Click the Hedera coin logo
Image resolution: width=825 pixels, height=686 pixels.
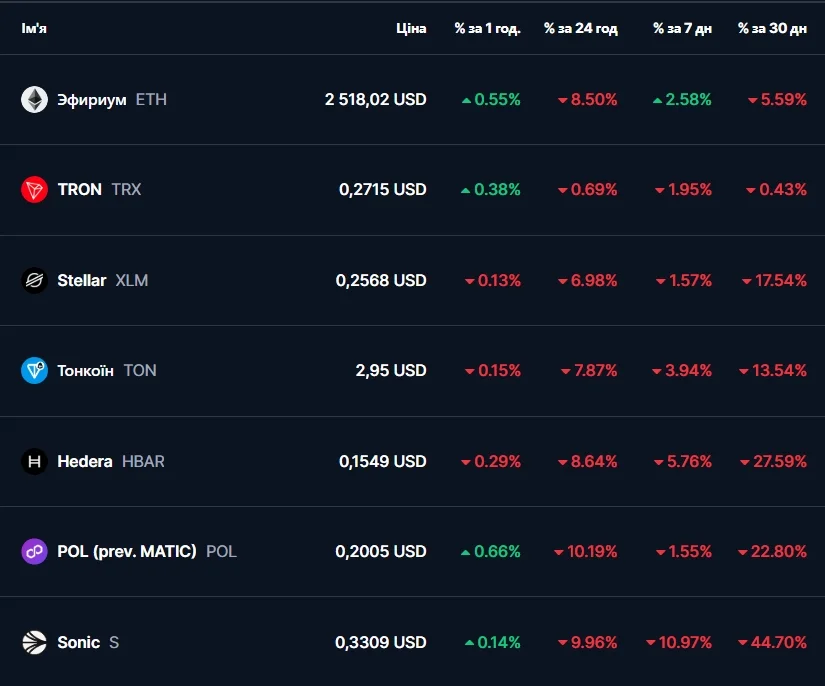pos(34,461)
